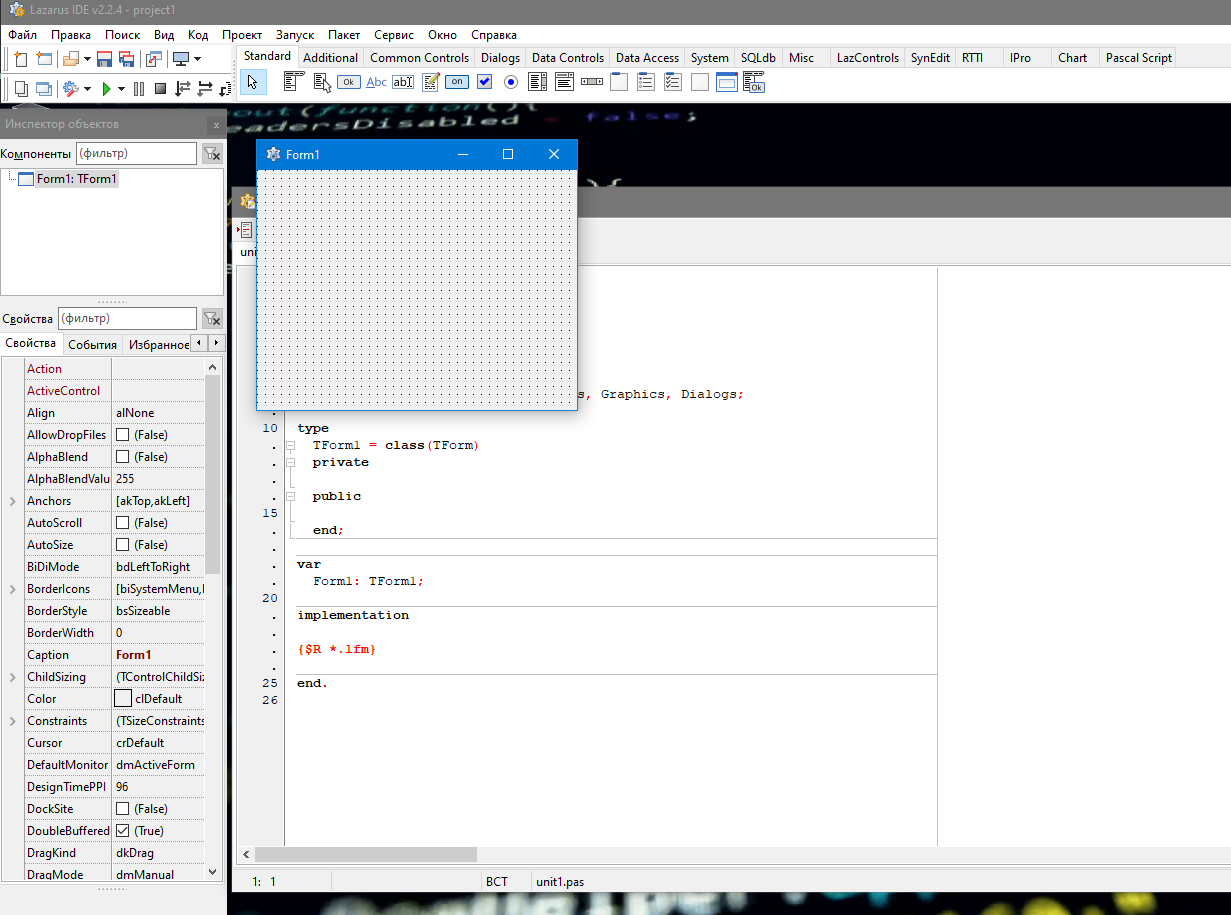Expand the Constraints property
This screenshot has width=1231, height=915.
pyautogui.click(x=13, y=721)
